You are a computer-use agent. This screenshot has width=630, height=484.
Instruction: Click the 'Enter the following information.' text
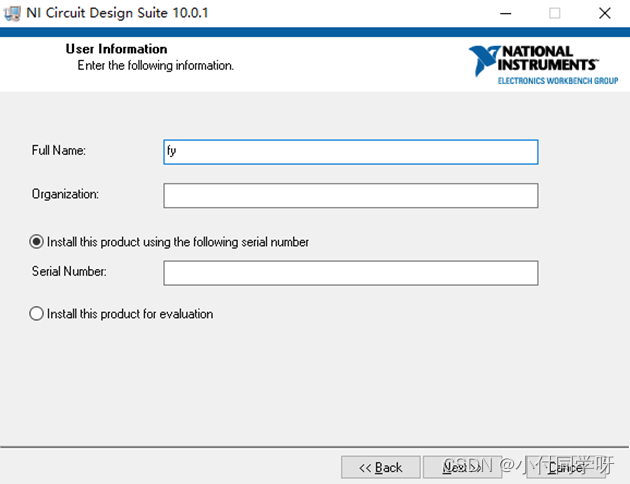[x=155, y=65]
